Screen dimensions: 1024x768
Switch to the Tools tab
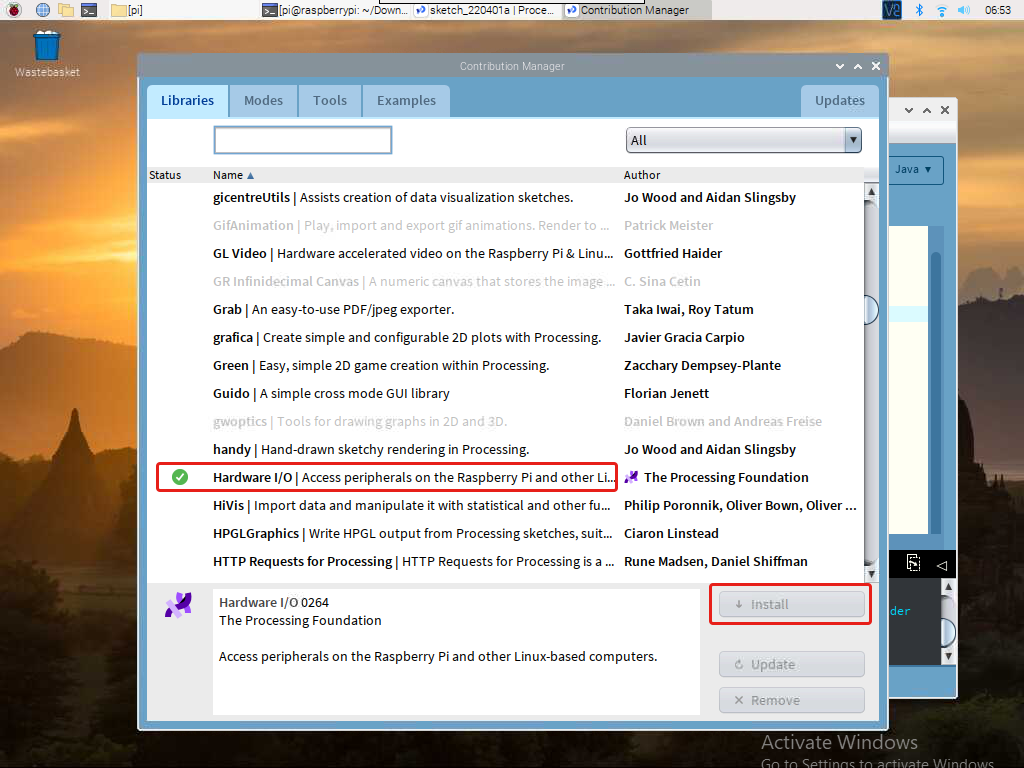click(330, 101)
